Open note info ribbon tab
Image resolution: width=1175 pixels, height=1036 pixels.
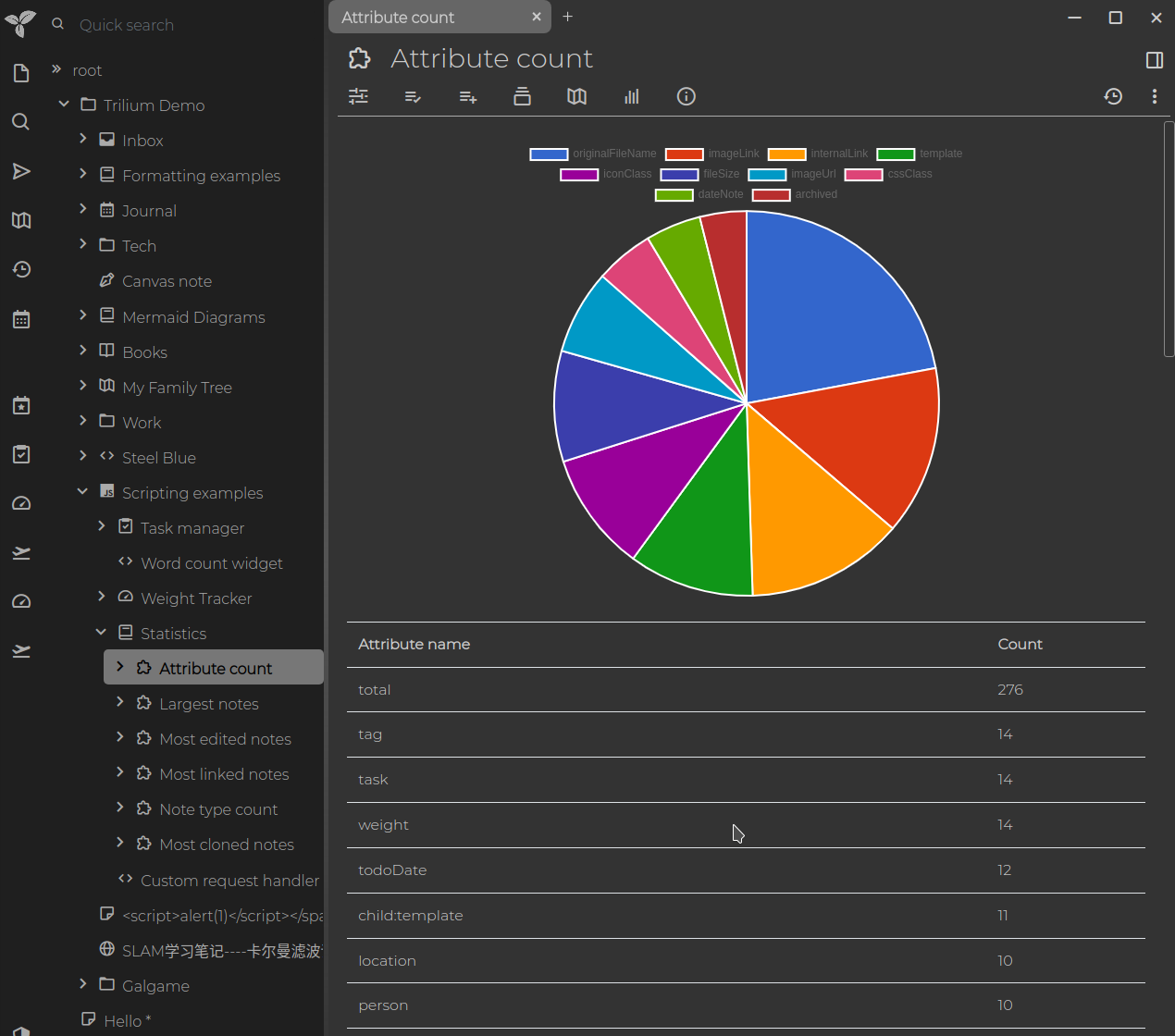point(686,96)
